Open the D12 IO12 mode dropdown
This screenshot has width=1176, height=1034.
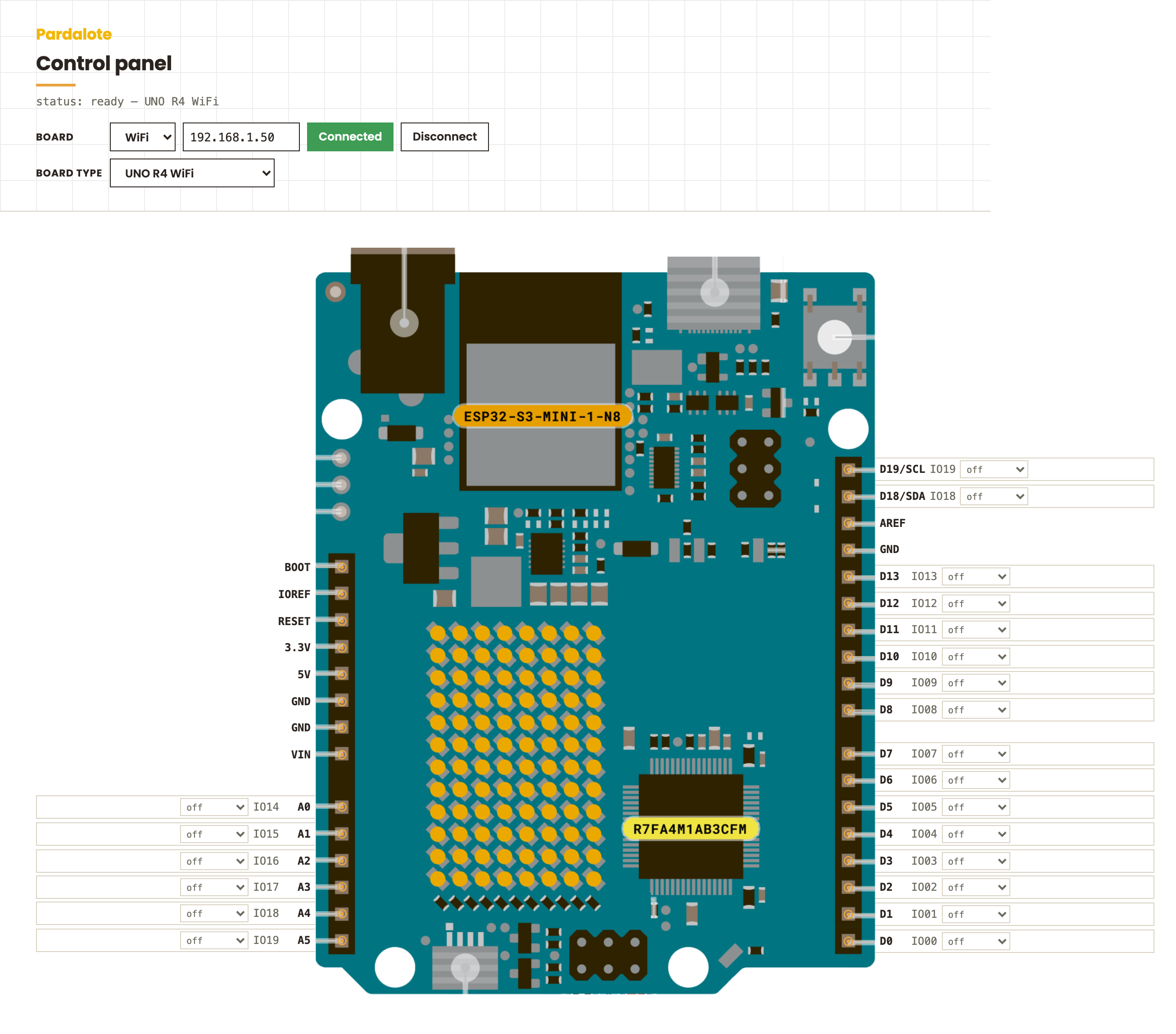click(976, 603)
